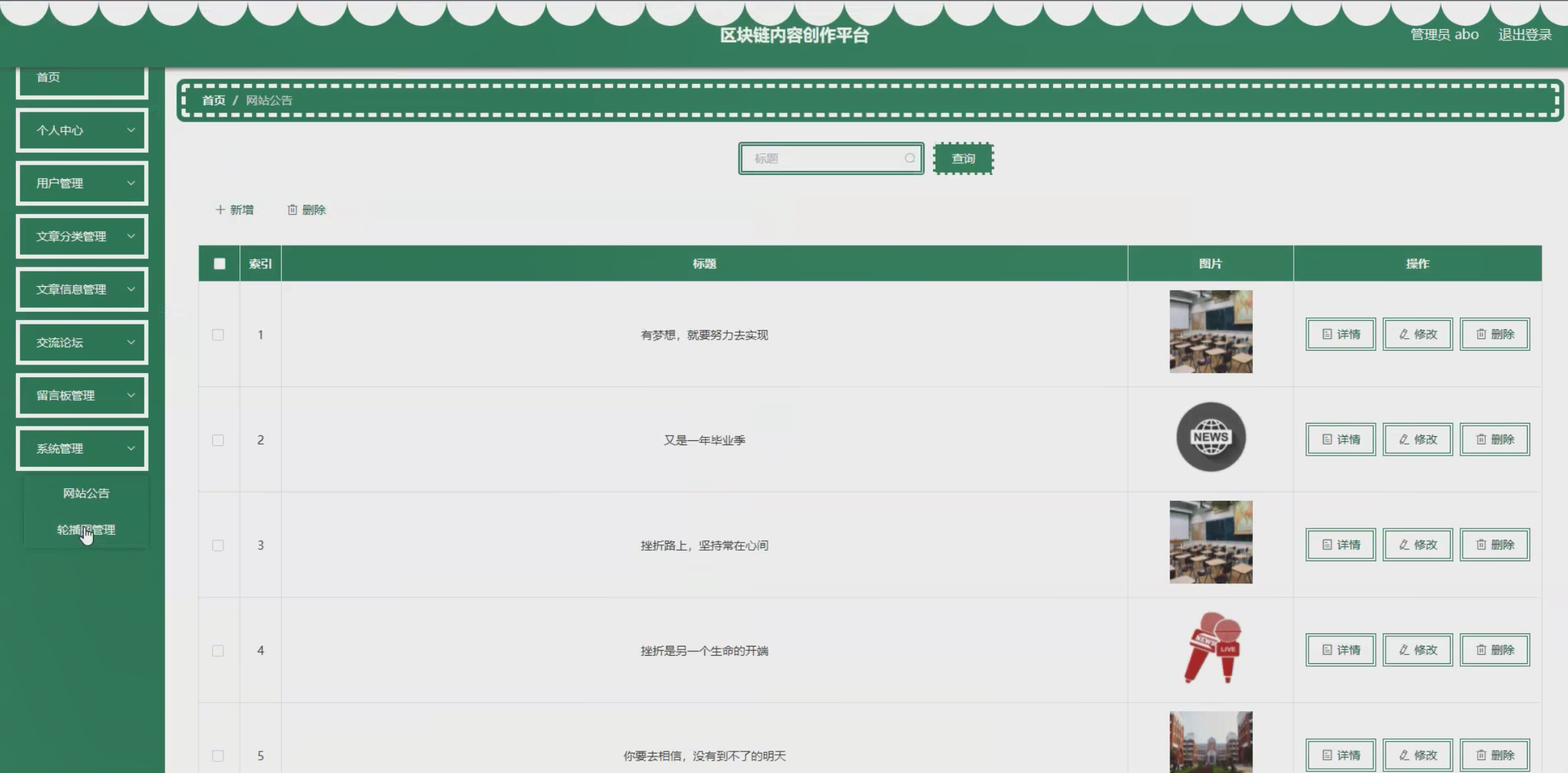Click the platform title 区块链内容创作平台

click(x=794, y=35)
